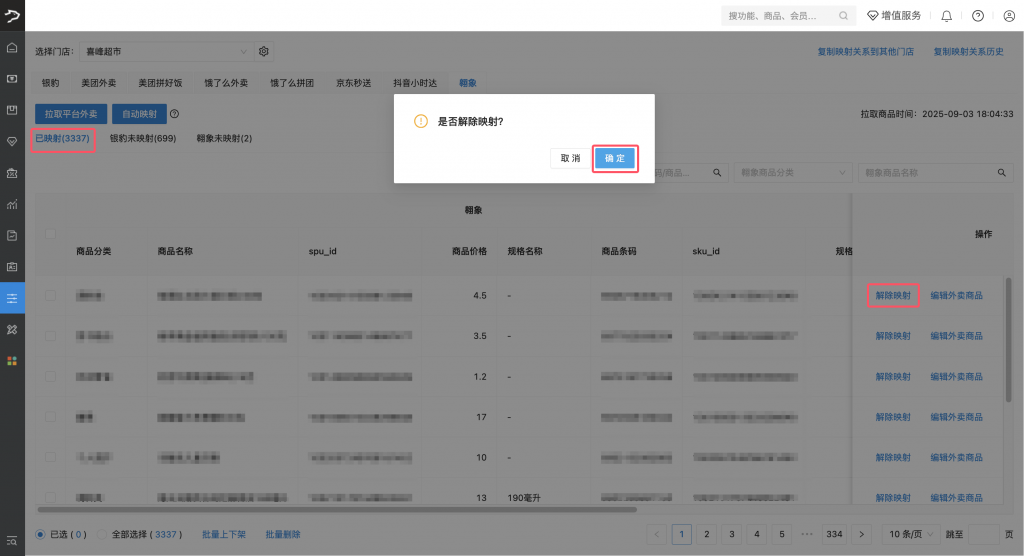This screenshot has width=1024, height=556.
Task: Click the 跳至 page number input
Action: tap(983, 534)
